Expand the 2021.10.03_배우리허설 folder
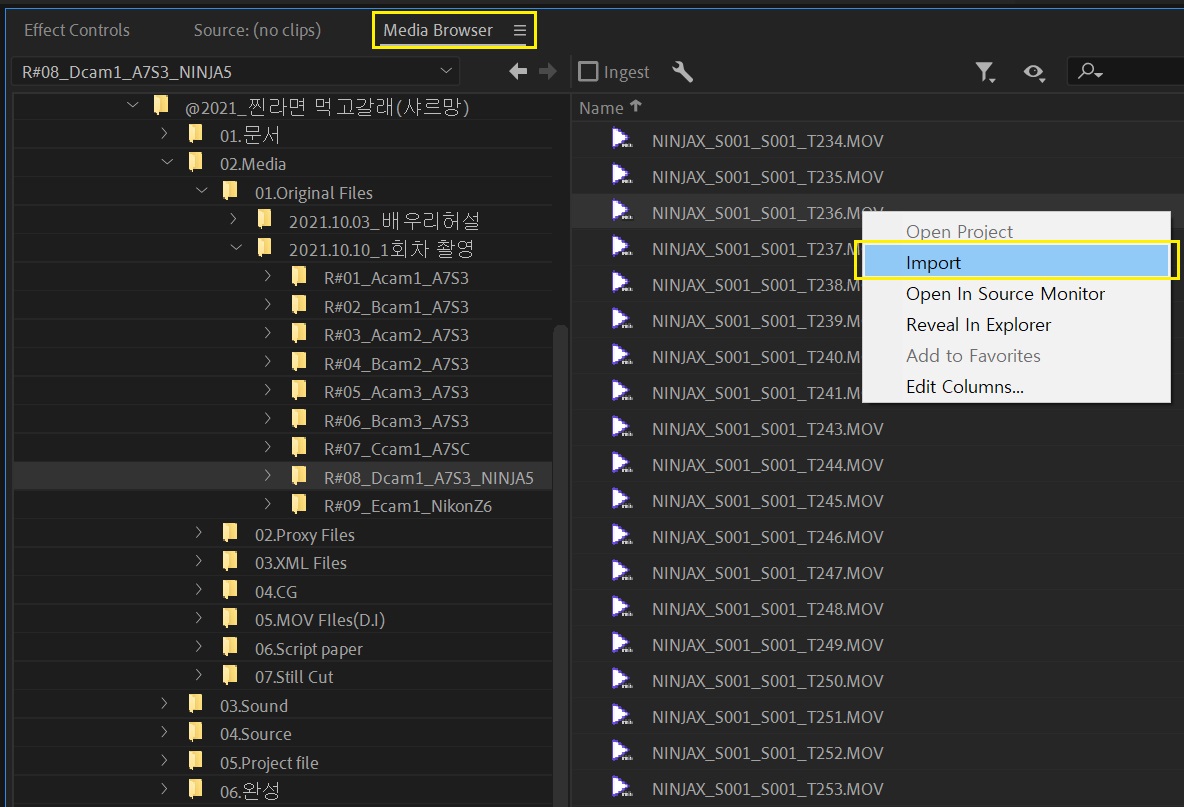 click(233, 220)
